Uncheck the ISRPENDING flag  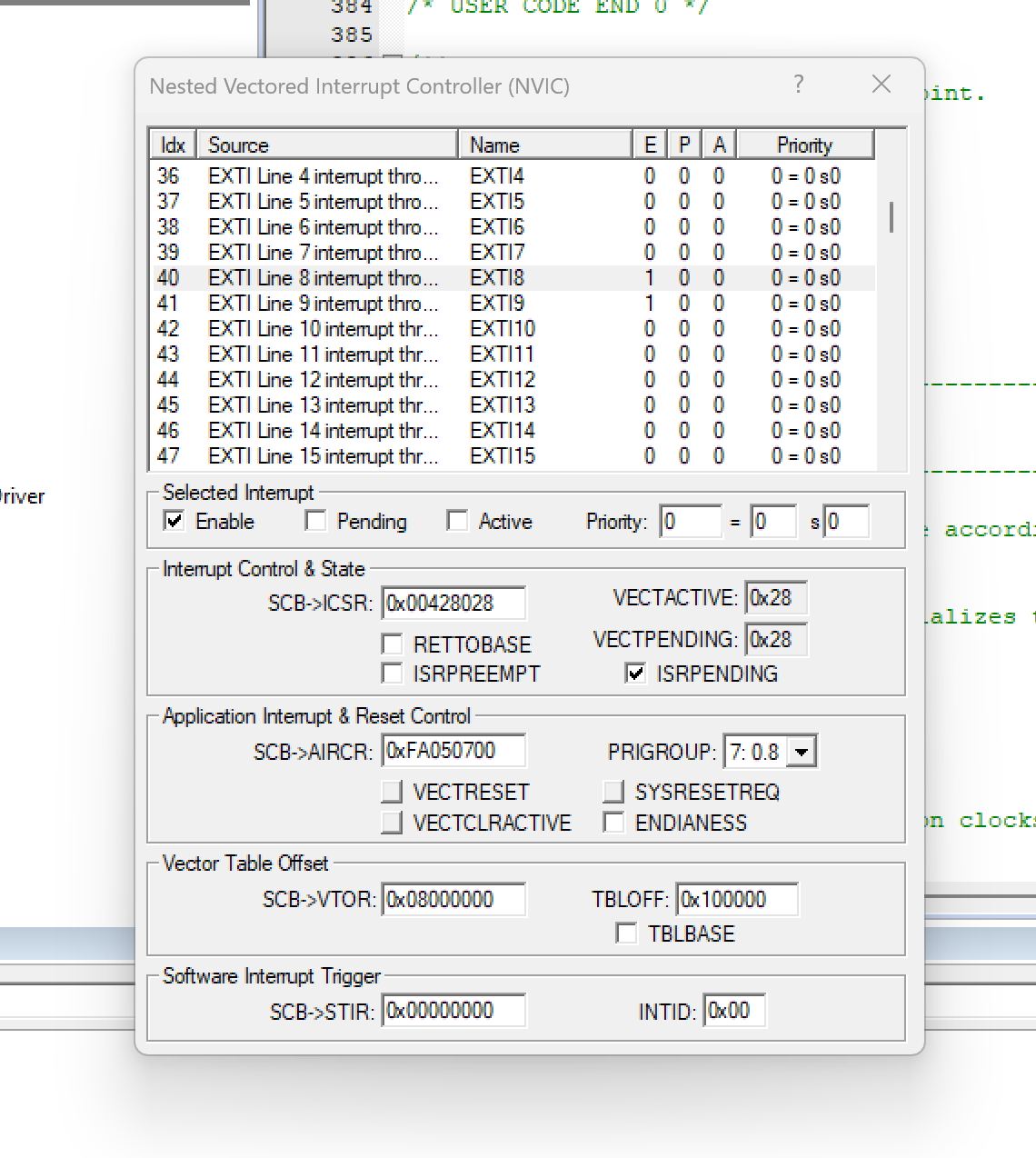pos(634,674)
